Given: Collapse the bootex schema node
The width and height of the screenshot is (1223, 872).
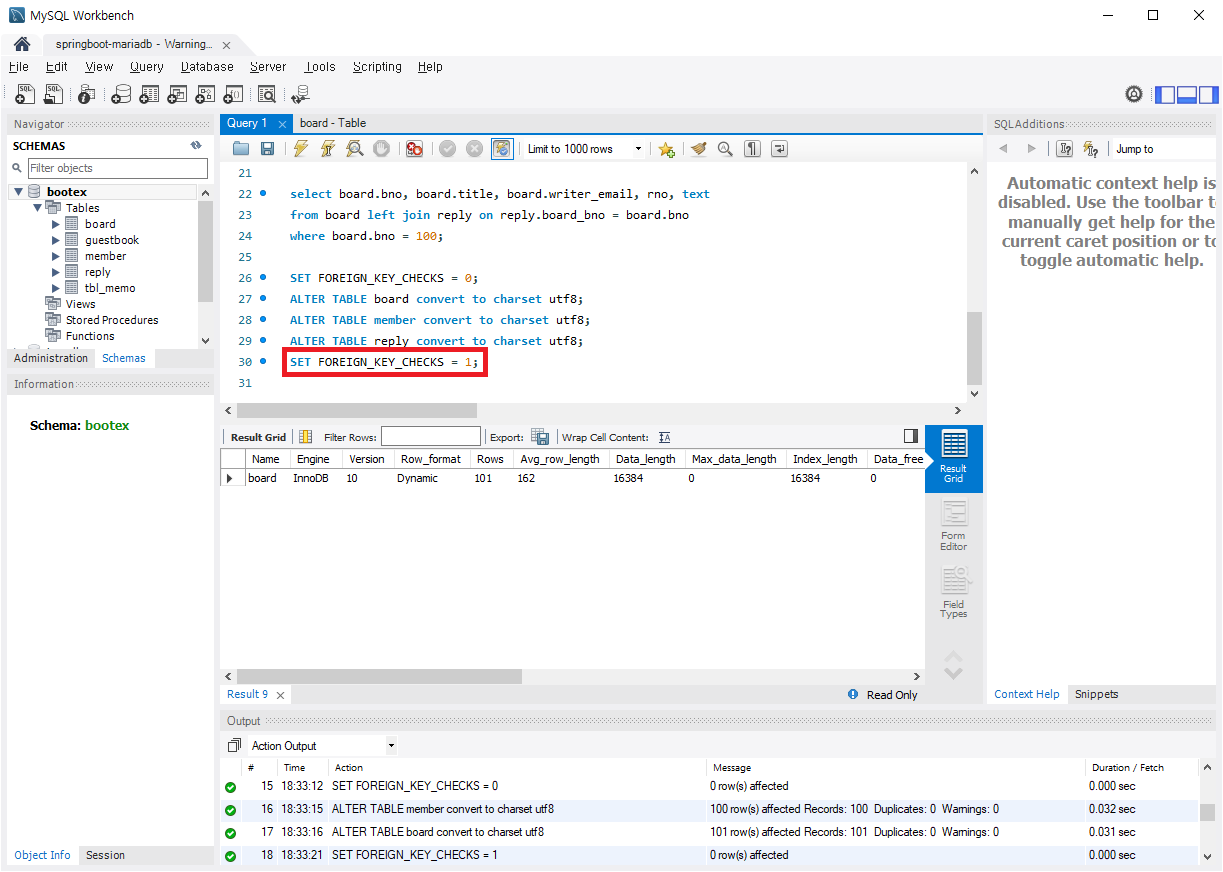Looking at the screenshot, I should point(19,192).
